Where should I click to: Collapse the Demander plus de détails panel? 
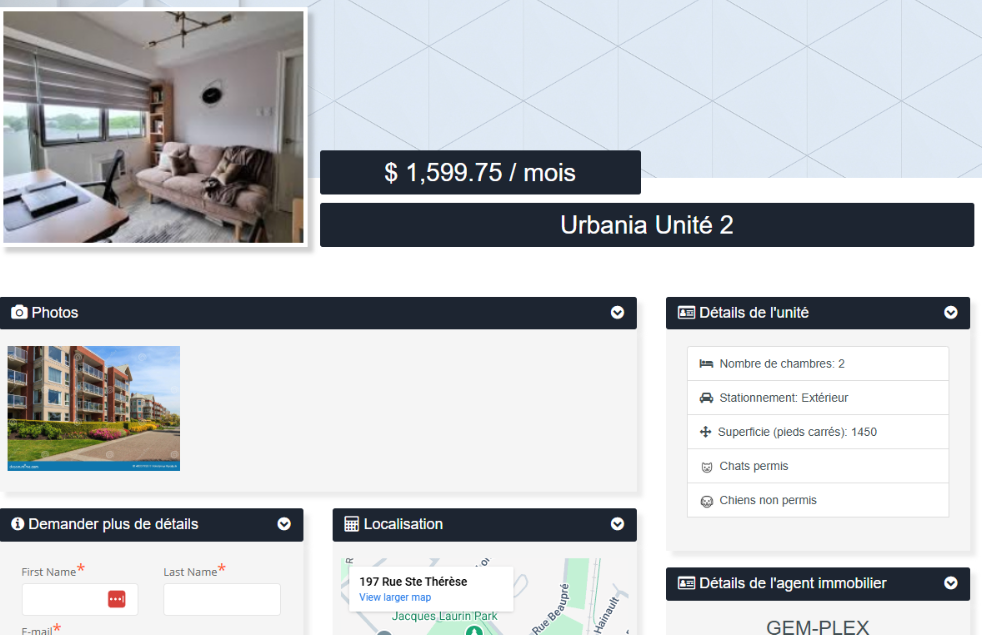284,524
